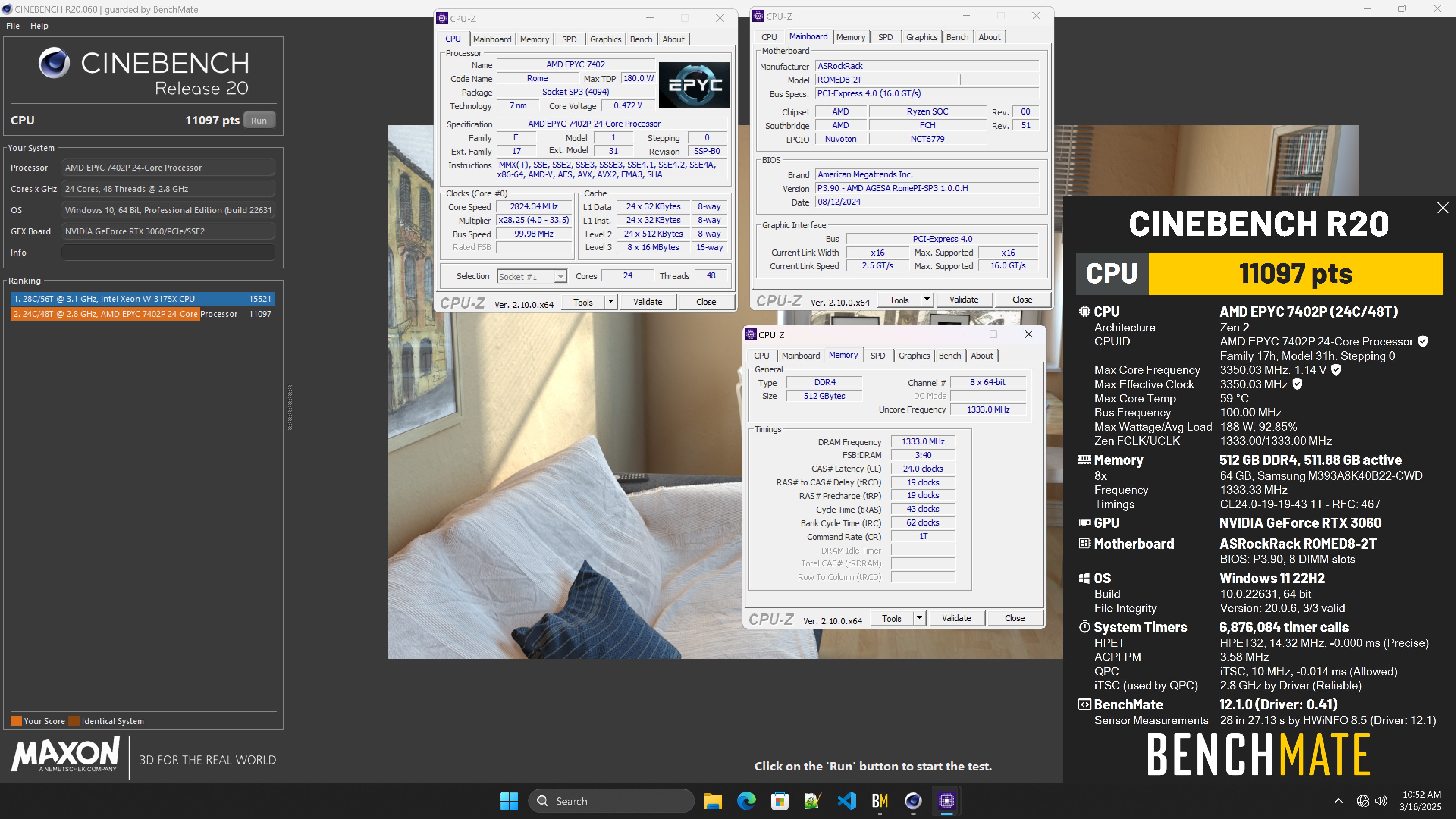Open Graphics tab in CPU-Z Mainboard window
Image resolution: width=1456 pixels, height=819 pixels.
[921, 37]
